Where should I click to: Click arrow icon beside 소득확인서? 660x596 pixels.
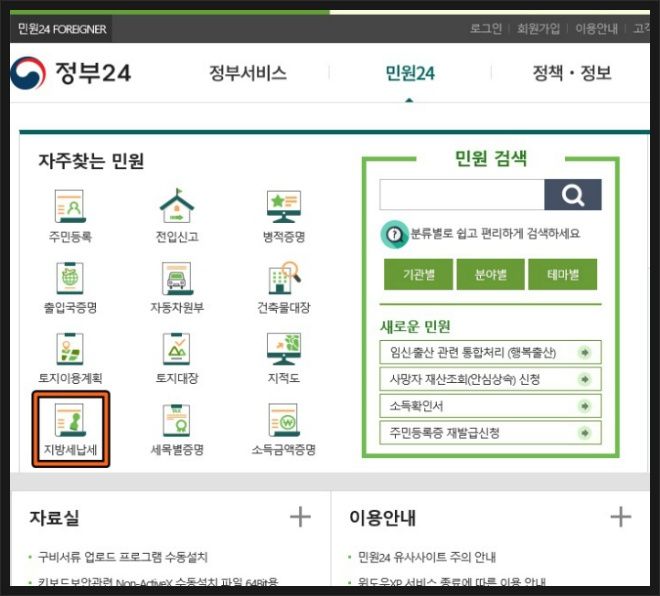tap(584, 406)
